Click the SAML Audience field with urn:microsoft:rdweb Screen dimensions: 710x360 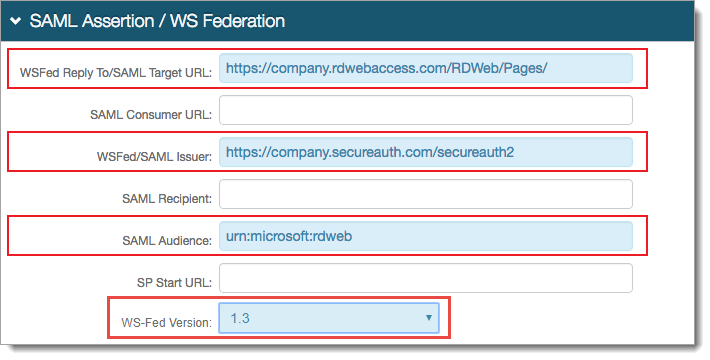tap(426, 236)
